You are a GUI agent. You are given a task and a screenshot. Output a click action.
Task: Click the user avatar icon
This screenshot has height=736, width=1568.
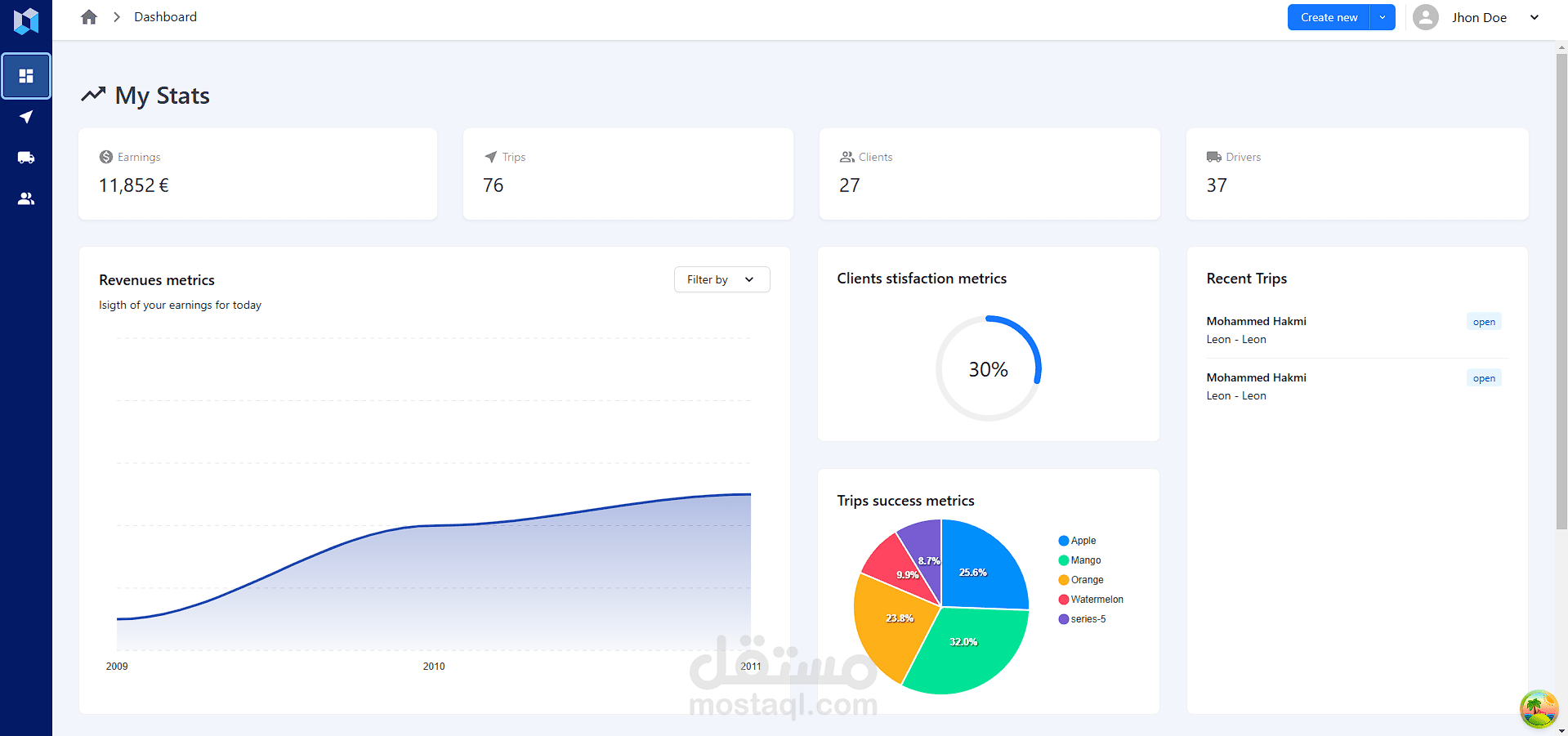[x=1425, y=17]
